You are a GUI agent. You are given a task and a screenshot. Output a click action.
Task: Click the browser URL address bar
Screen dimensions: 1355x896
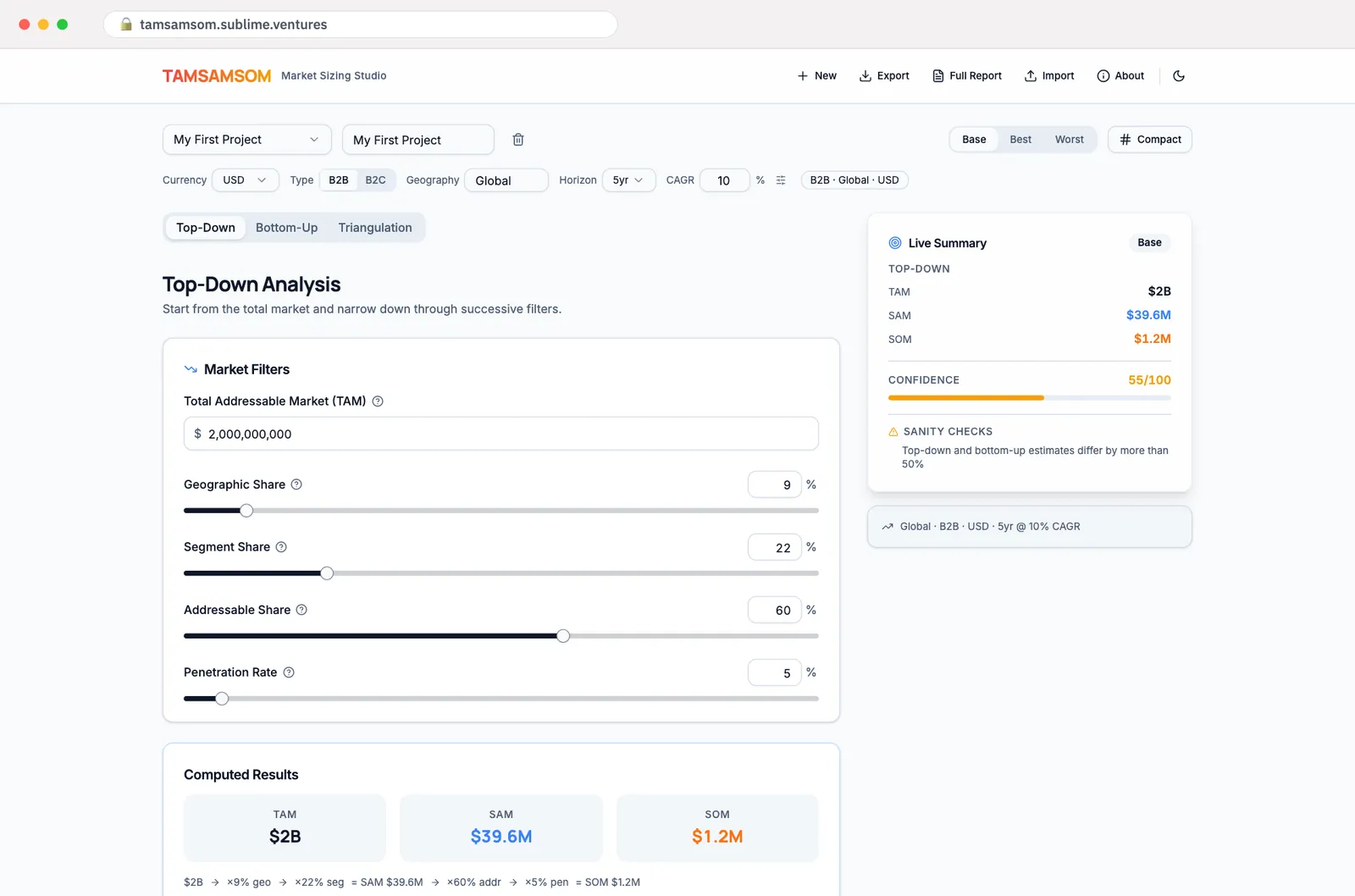pyautogui.click(x=361, y=25)
